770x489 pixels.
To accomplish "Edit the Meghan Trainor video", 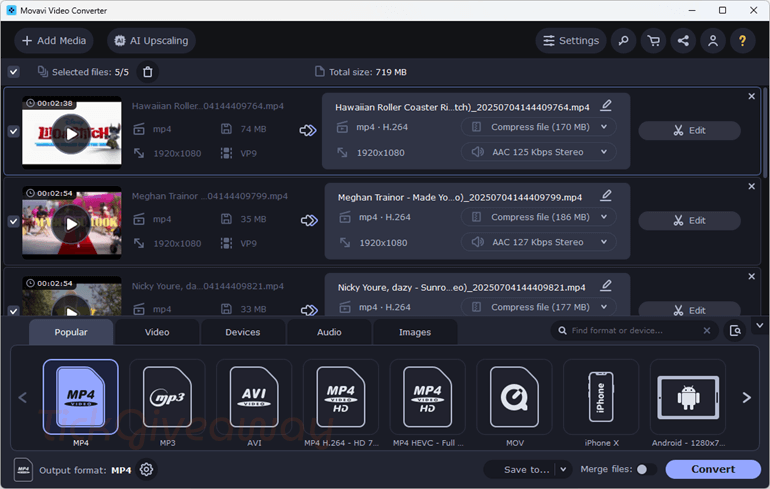I will coord(689,221).
